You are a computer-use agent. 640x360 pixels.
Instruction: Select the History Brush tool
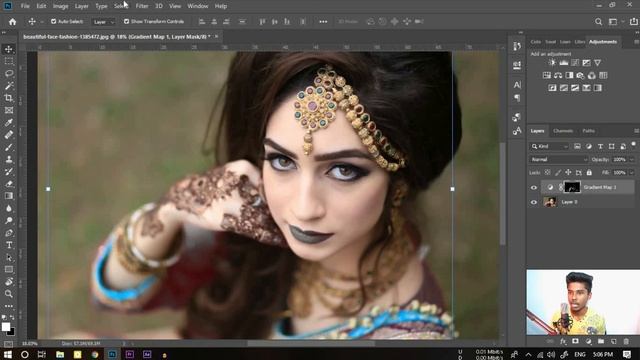pyautogui.click(x=9, y=172)
